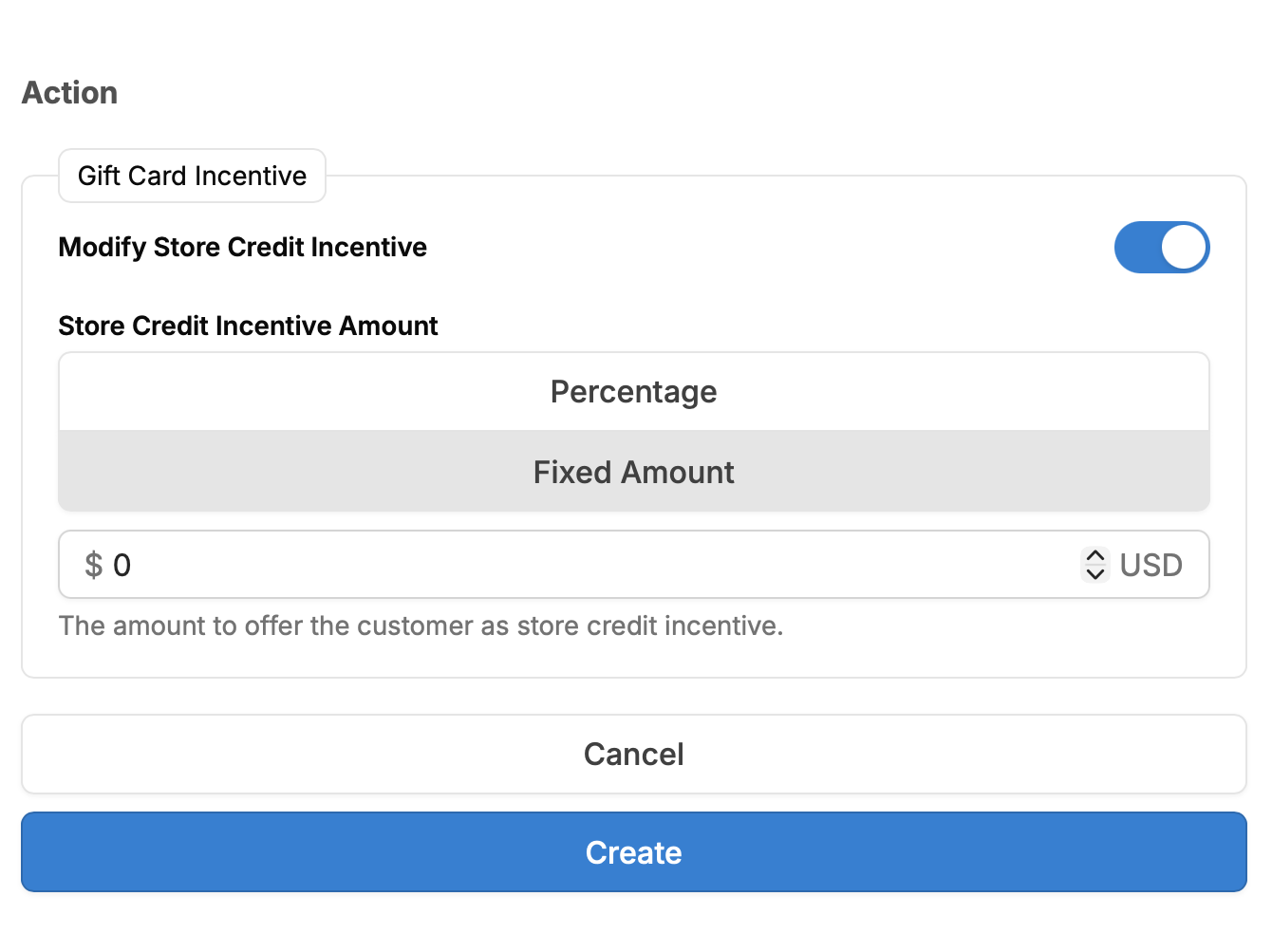The height and width of the screenshot is (952, 1272).
Task: Click the Store Credit Incentive Amount label
Action: (248, 326)
